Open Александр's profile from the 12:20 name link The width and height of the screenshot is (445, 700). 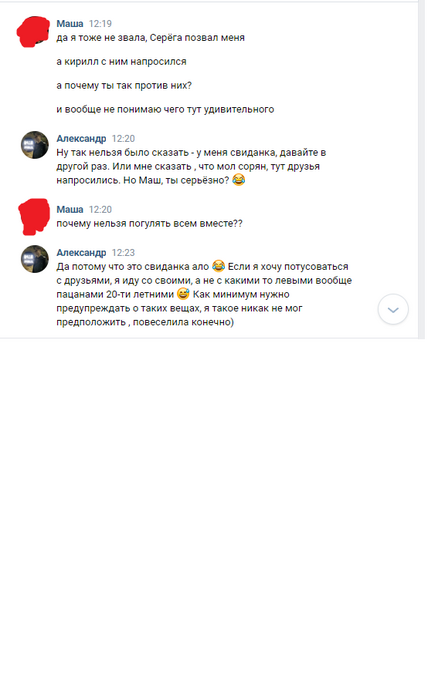(81, 138)
